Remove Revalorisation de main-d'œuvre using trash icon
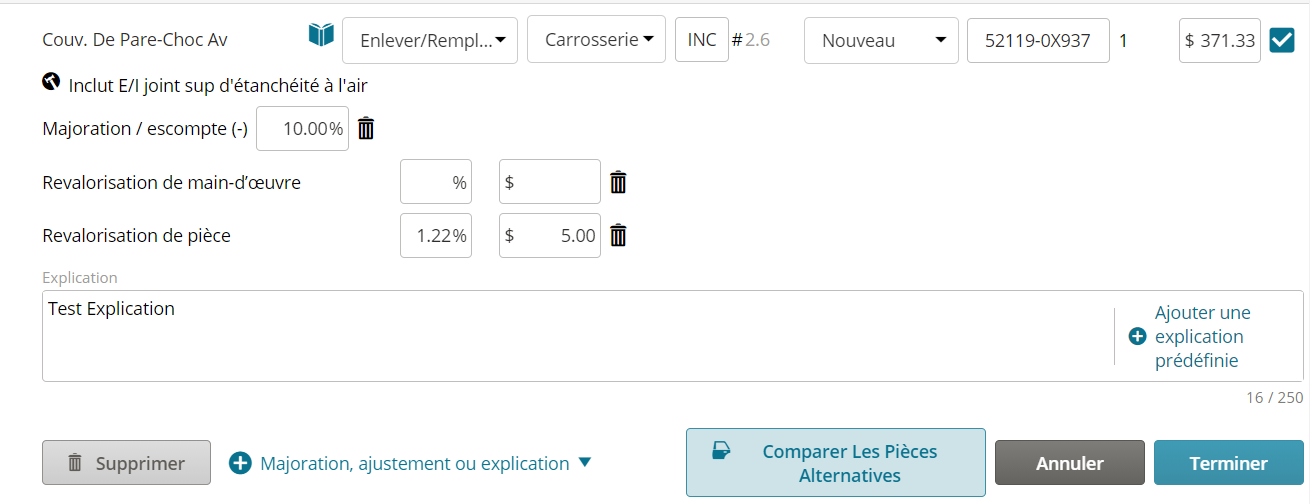The width and height of the screenshot is (1310, 504). tap(619, 182)
